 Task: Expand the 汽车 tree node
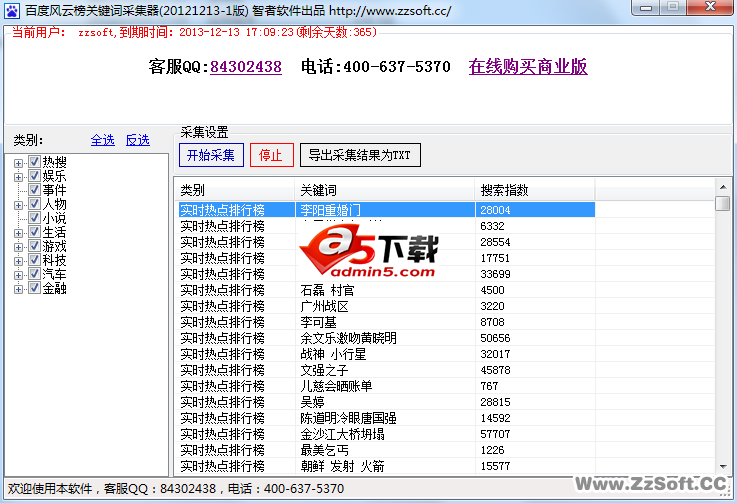pyautogui.click(x=18, y=275)
